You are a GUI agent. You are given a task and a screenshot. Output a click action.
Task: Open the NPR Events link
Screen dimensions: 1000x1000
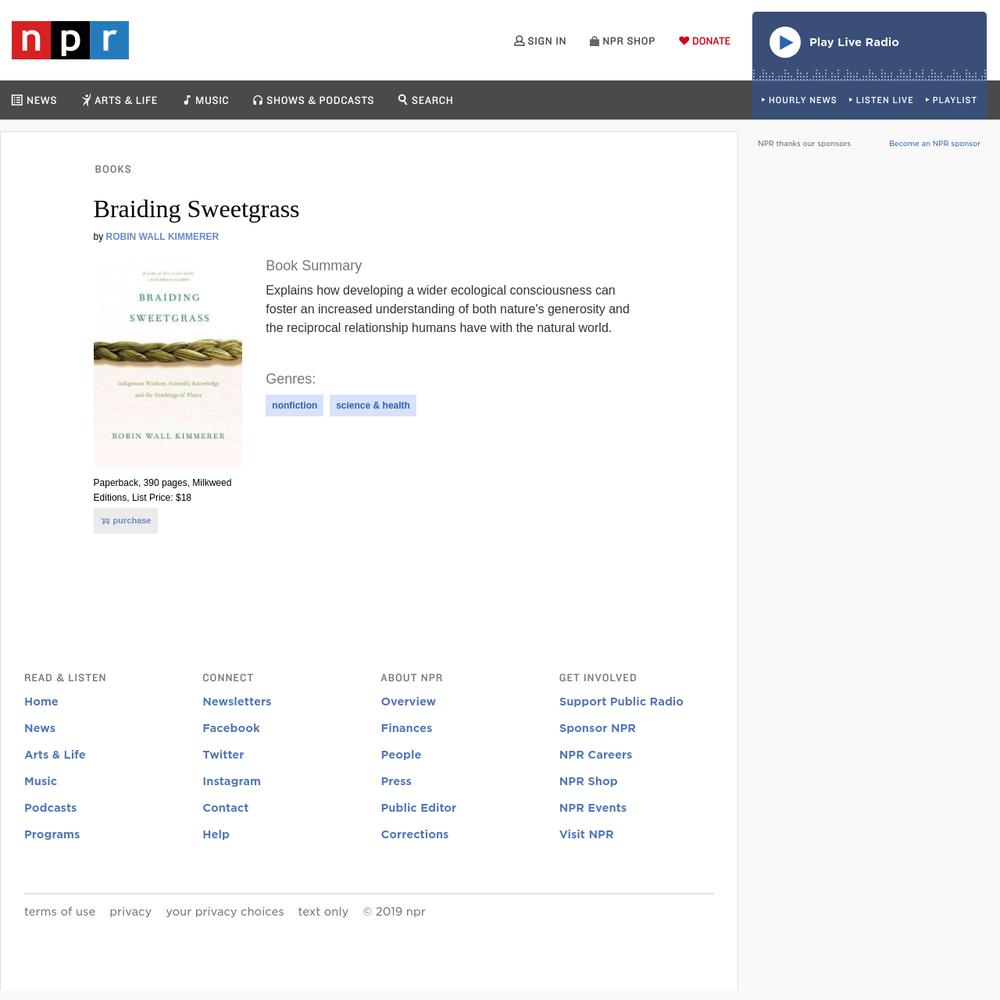[x=592, y=808]
